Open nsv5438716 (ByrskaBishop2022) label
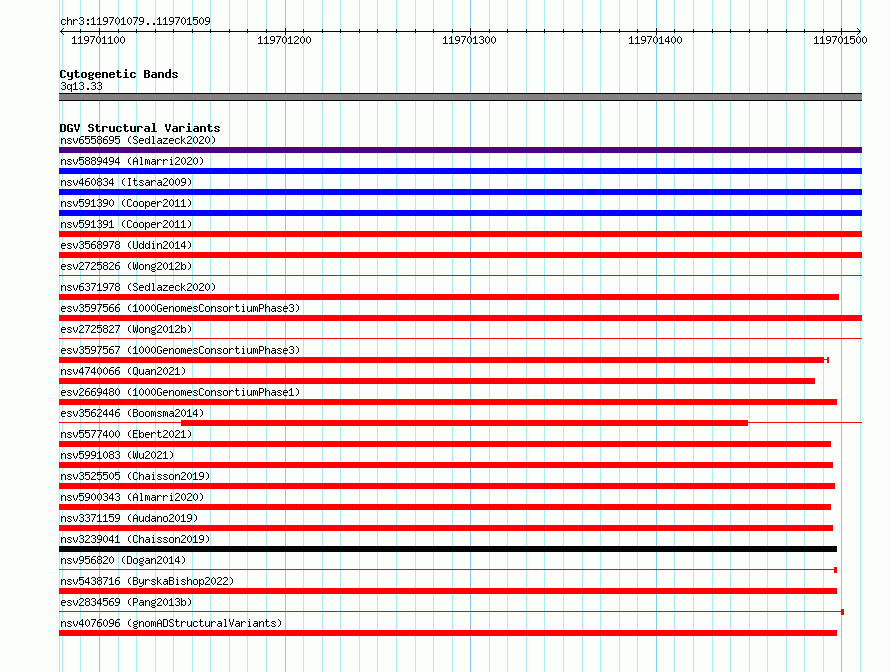This screenshot has width=890, height=672. pyautogui.click(x=147, y=581)
